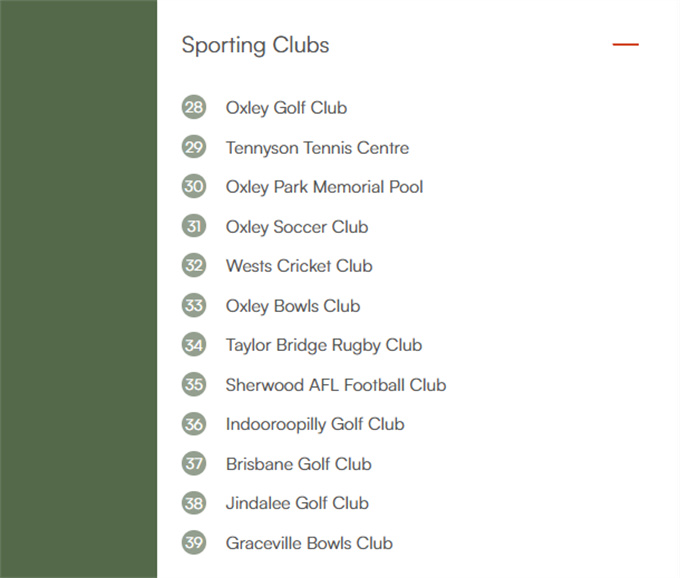Click the number 39 marker badge
This screenshot has width=680, height=578.
[x=194, y=542]
